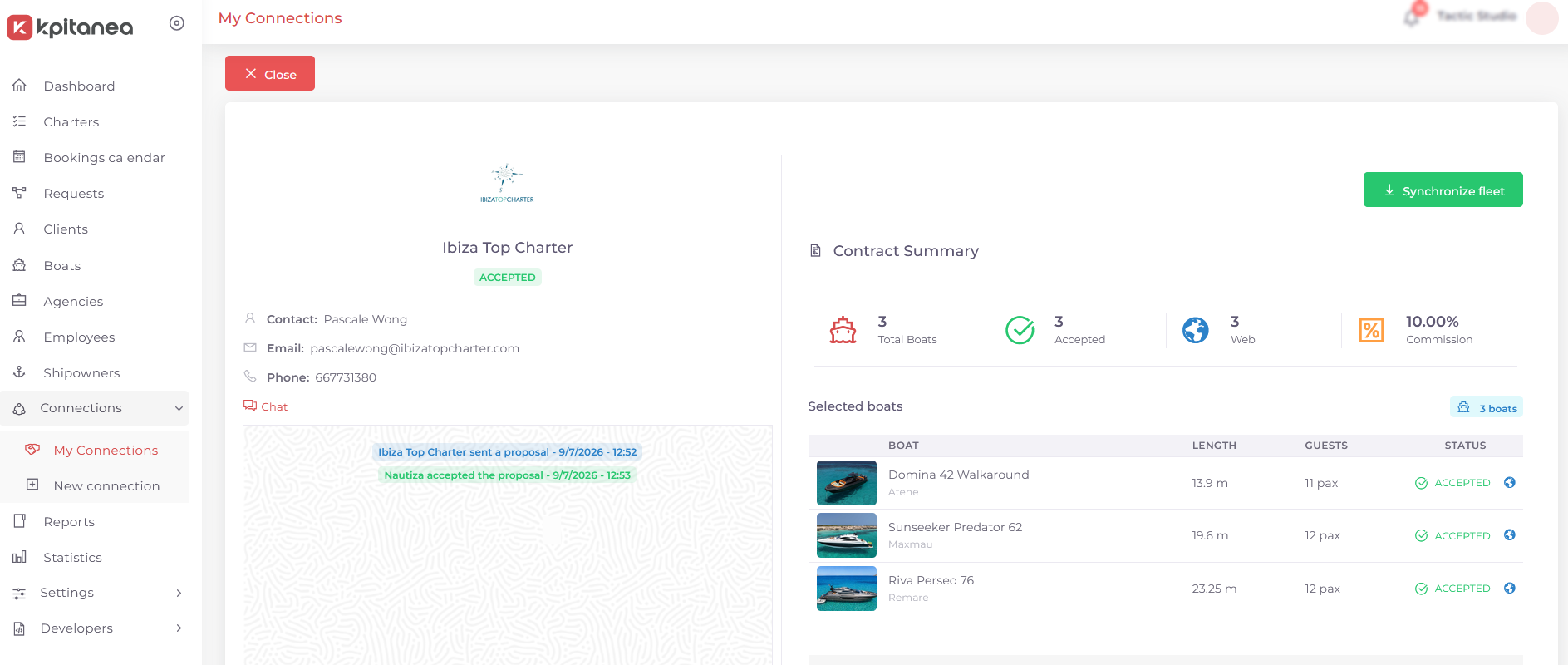
Task: Click the Statistics bar chart icon
Action: click(19, 557)
